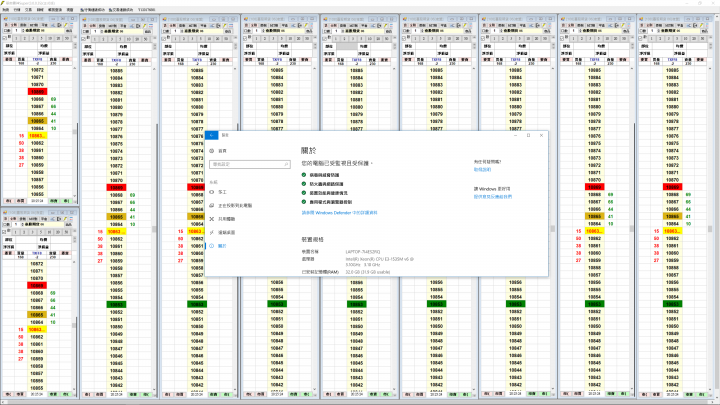Image resolution: width=720 pixels, height=405 pixels.
Task: Click lot-count spinner arrows in second order window
Action: (x=101, y=31)
